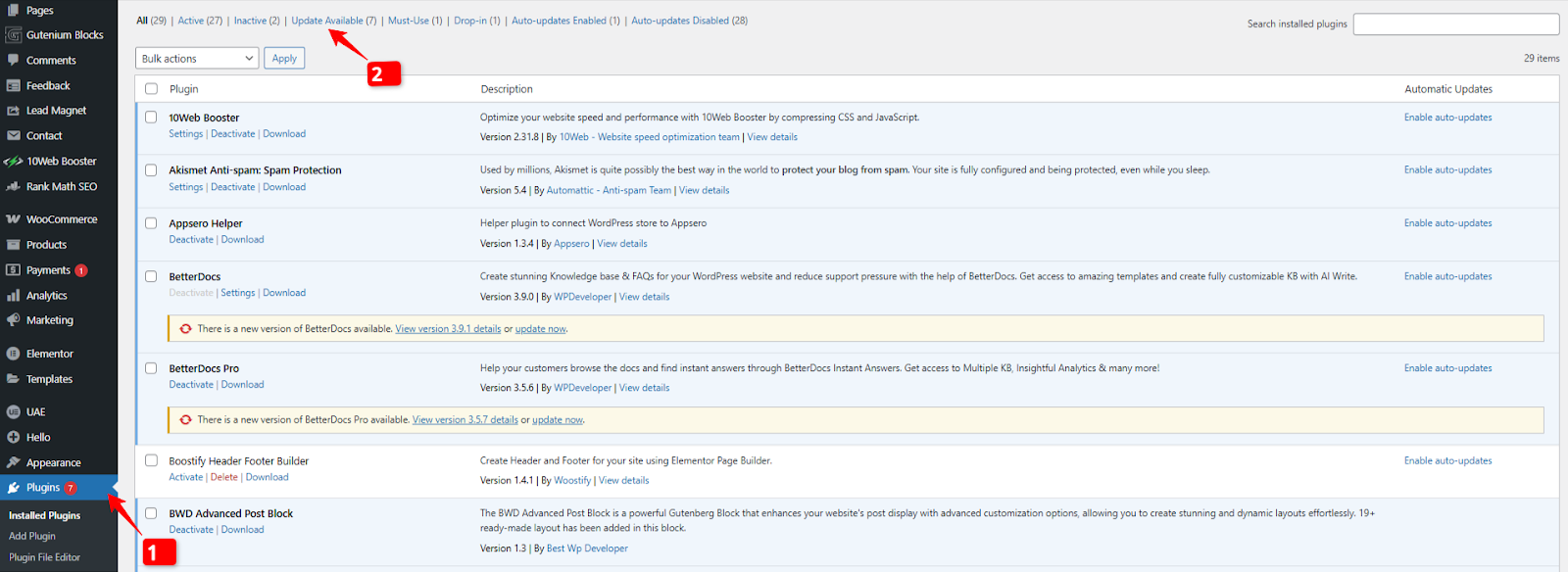This screenshot has width=1568, height=572.
Task: Open Plugin File Editor submenu item
Action: pos(45,557)
